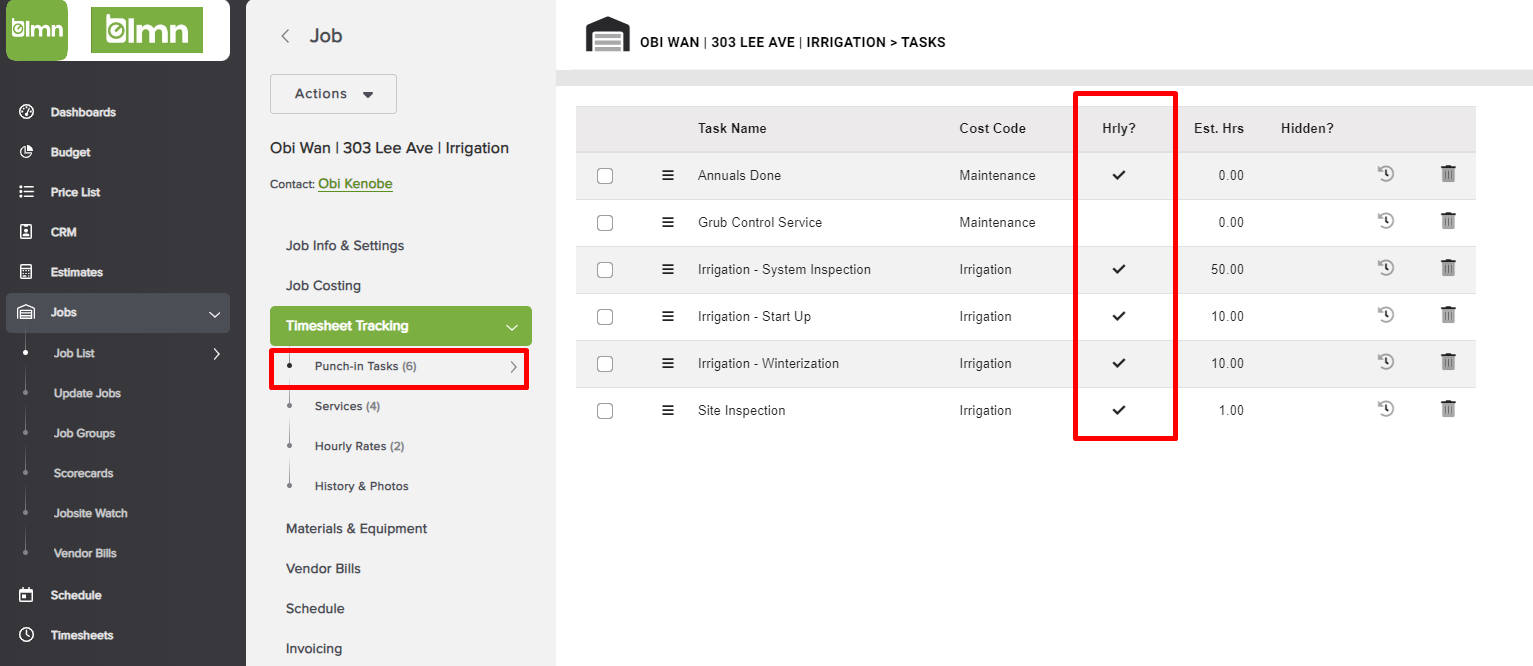Open Job Info & Settings

coord(345,246)
